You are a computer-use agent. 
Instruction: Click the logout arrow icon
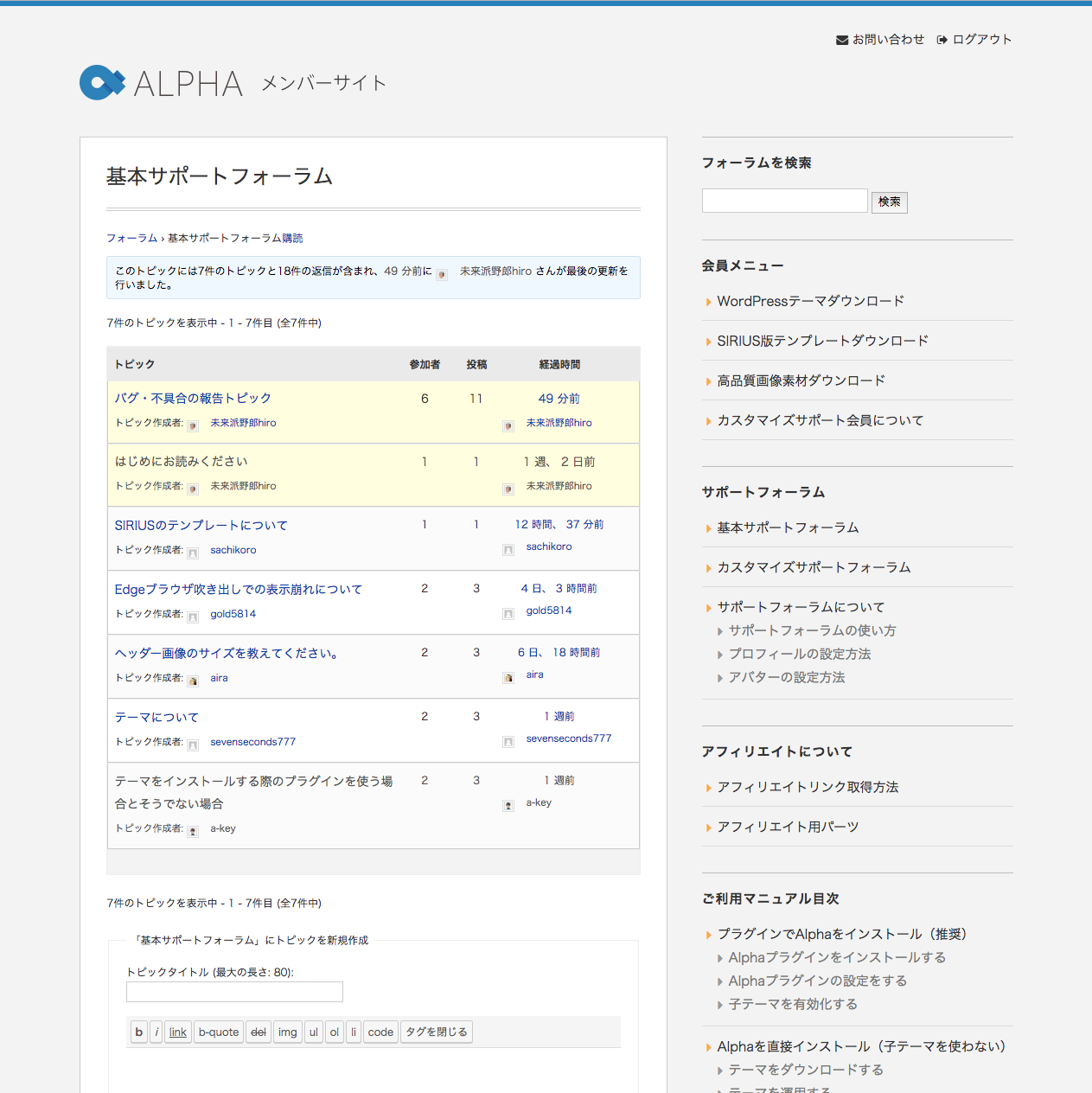942,40
